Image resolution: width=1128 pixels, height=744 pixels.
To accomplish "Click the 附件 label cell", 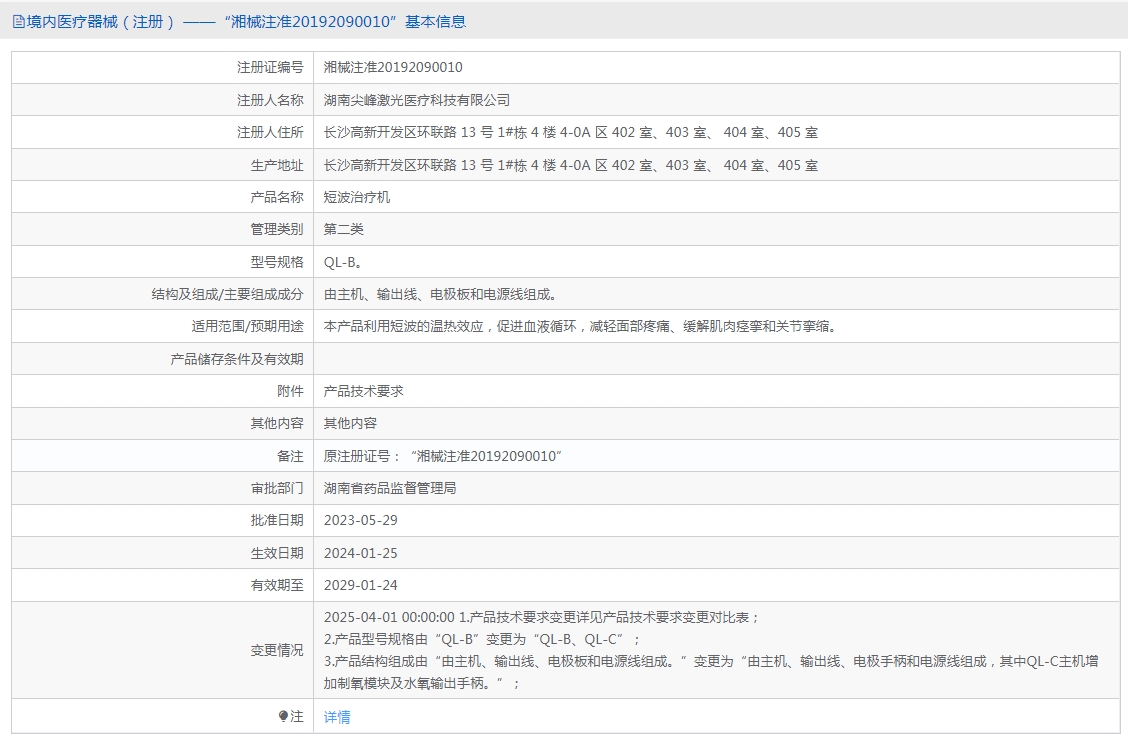I will tap(163, 391).
